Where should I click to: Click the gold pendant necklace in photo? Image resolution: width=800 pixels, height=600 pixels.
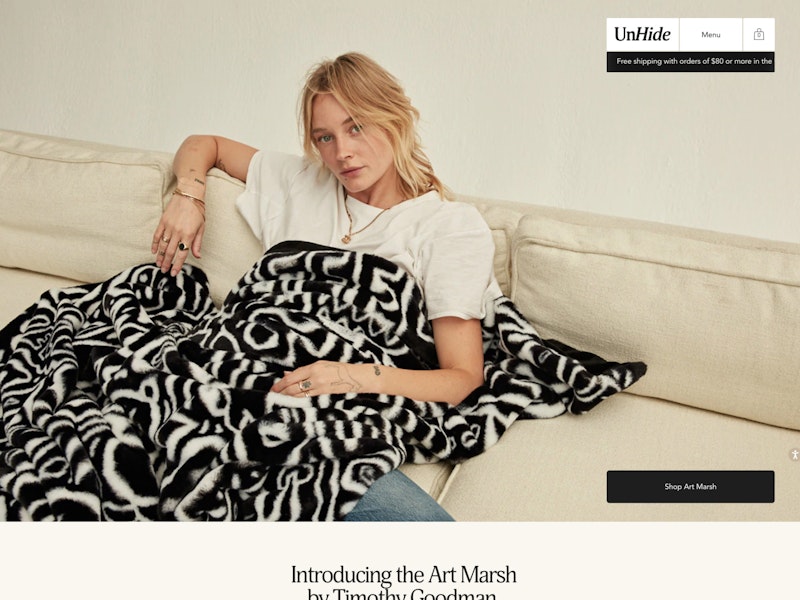(347, 238)
